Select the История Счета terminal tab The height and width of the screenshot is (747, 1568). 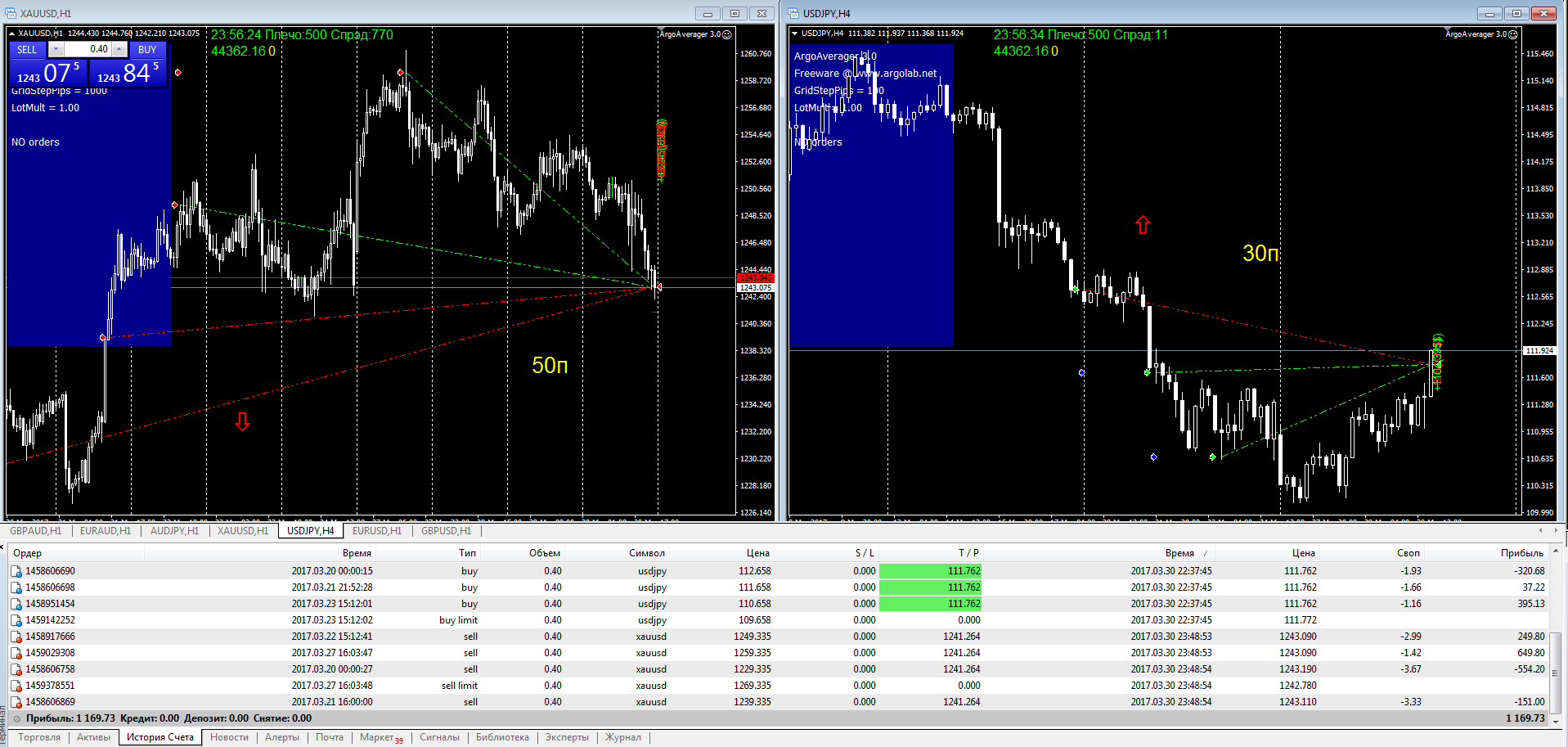(x=160, y=738)
